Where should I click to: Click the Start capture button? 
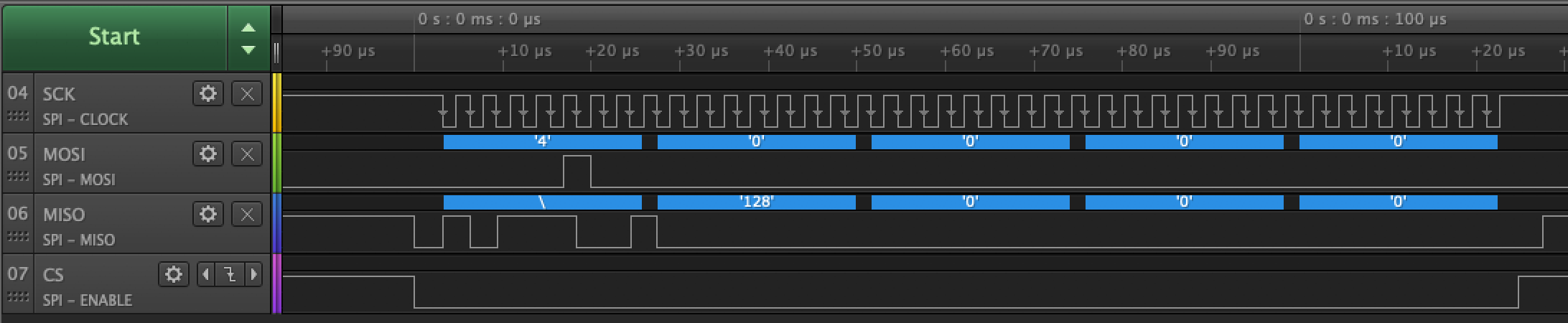(x=115, y=37)
